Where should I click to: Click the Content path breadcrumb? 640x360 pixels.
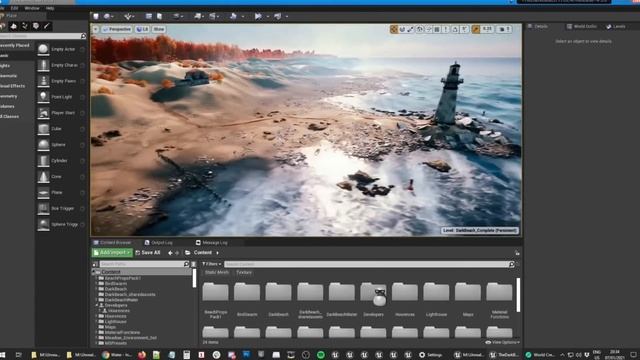pos(202,253)
